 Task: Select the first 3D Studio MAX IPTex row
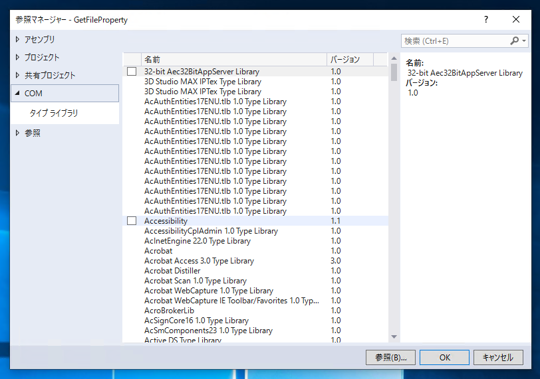pyautogui.click(x=255, y=81)
